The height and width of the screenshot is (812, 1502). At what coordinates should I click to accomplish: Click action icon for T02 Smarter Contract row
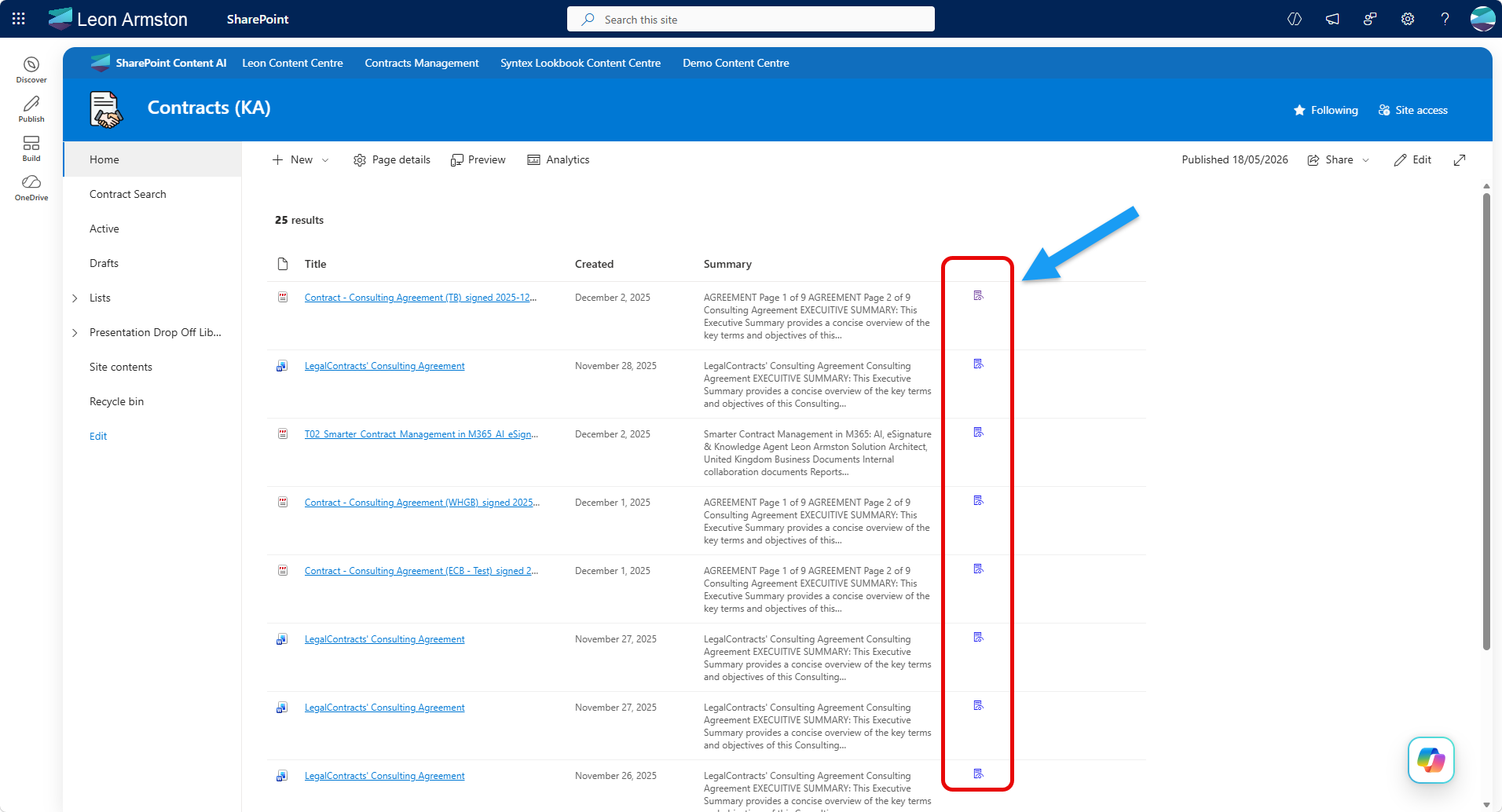(978, 432)
